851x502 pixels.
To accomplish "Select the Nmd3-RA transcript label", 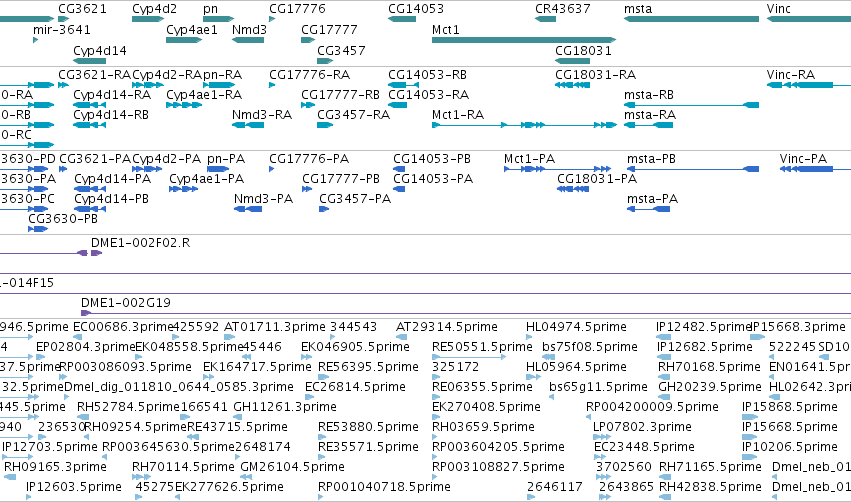I will (262, 115).
